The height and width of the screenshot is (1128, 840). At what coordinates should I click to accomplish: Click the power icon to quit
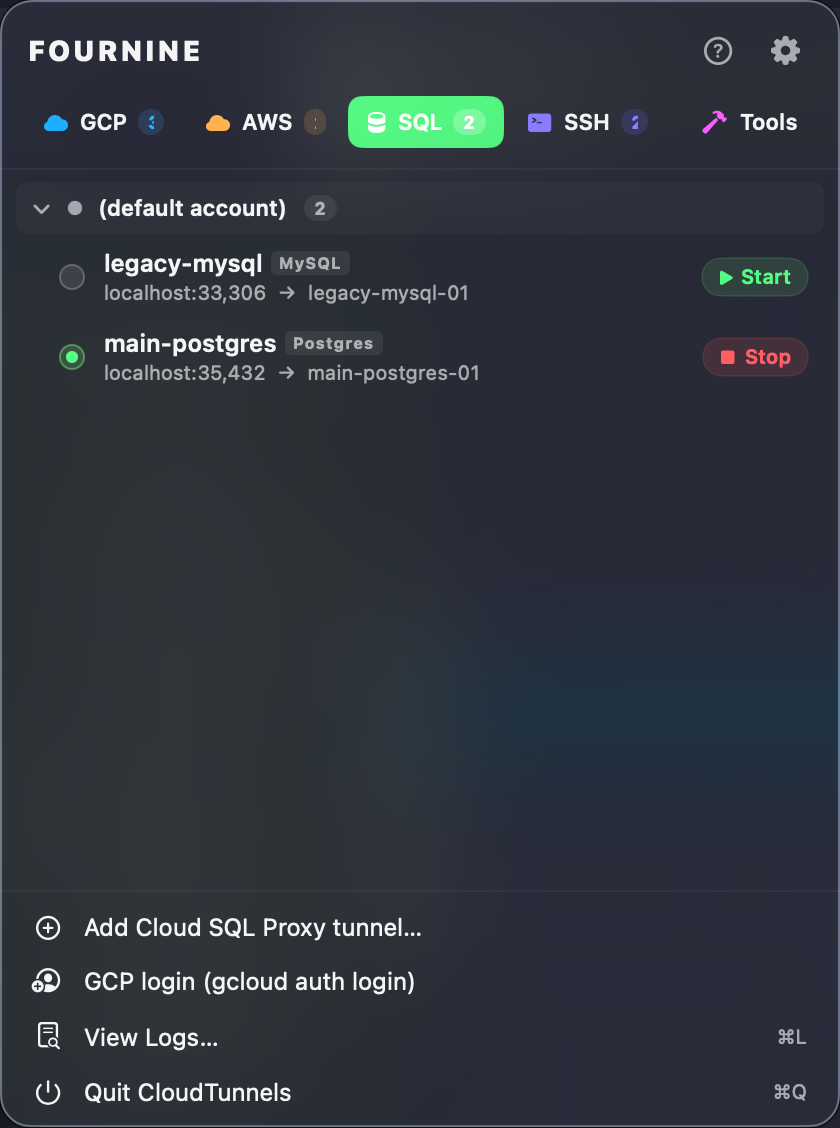click(x=48, y=1092)
